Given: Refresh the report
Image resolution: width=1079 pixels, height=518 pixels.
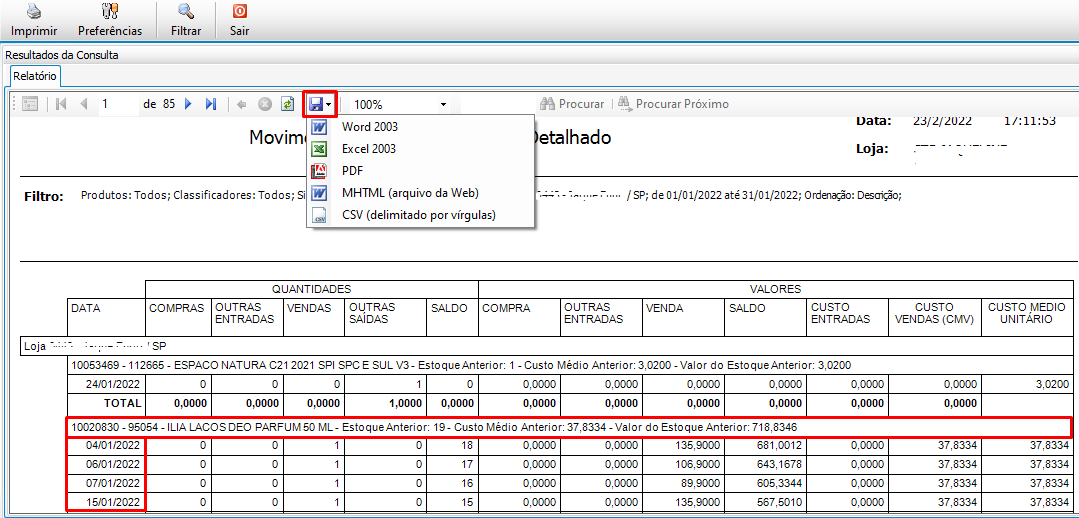Looking at the screenshot, I should pos(288,105).
